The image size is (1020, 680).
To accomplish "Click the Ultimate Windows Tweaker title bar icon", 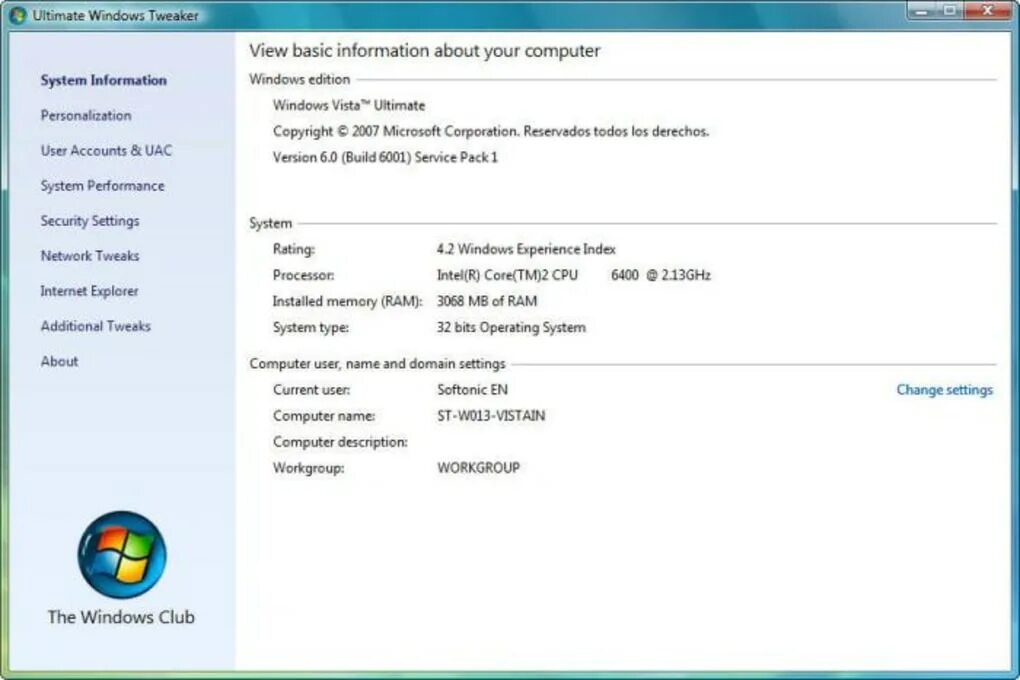I will [18, 15].
